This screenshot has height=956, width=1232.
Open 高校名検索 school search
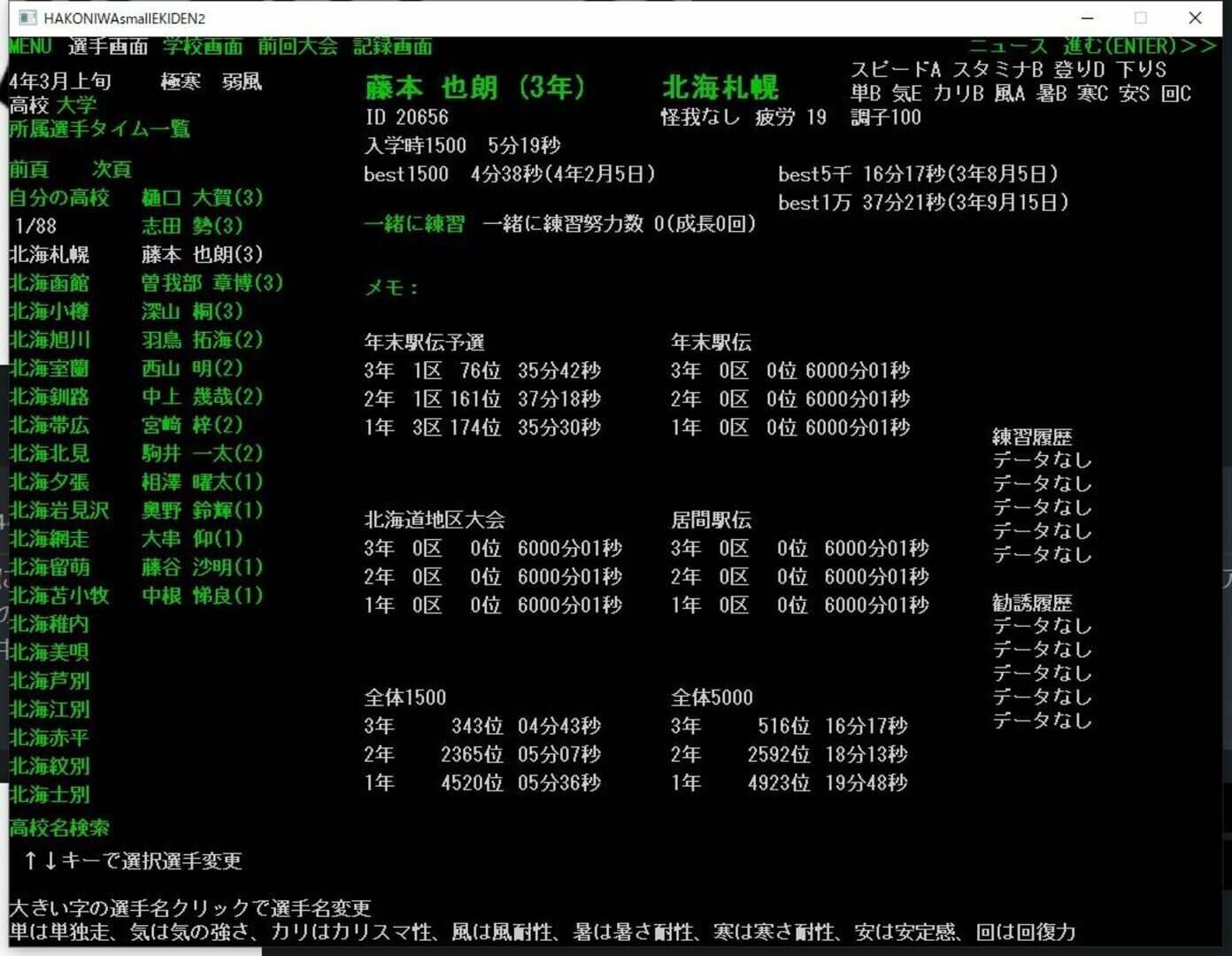58,828
